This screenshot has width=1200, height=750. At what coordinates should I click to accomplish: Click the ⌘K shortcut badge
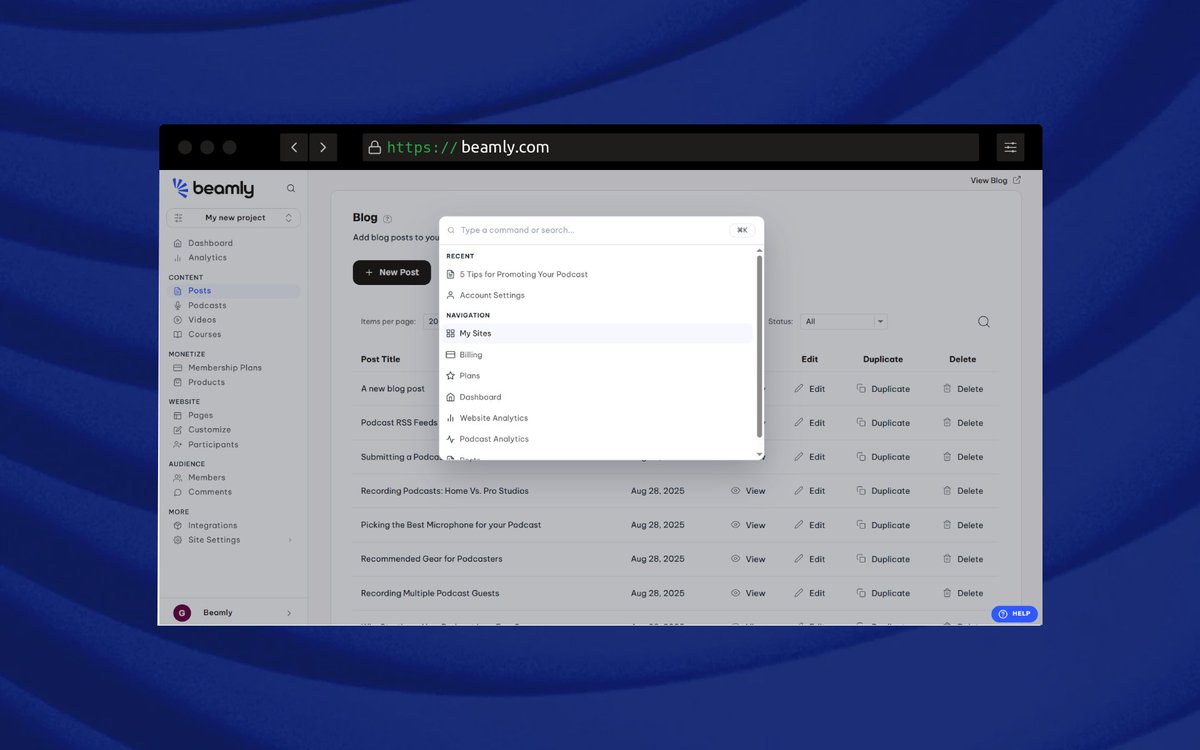(742, 230)
